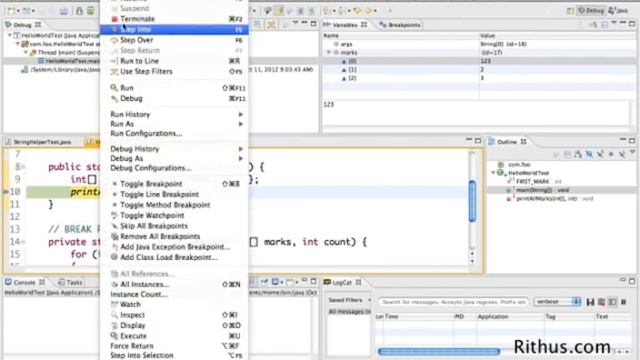Image resolution: width=640 pixels, height=360 pixels.
Task: Switch to the Debug perspective button
Action: tap(591, 11)
